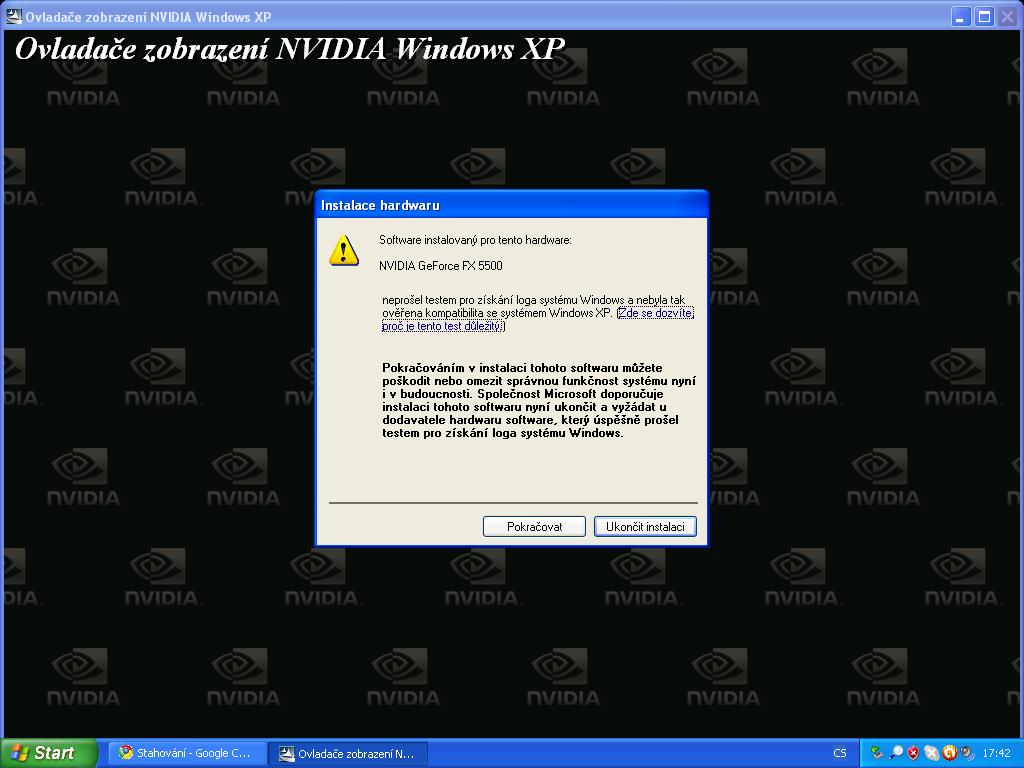Screen dimensions: 1024x768
Task: Click the CS language indicator
Action: (x=840, y=753)
